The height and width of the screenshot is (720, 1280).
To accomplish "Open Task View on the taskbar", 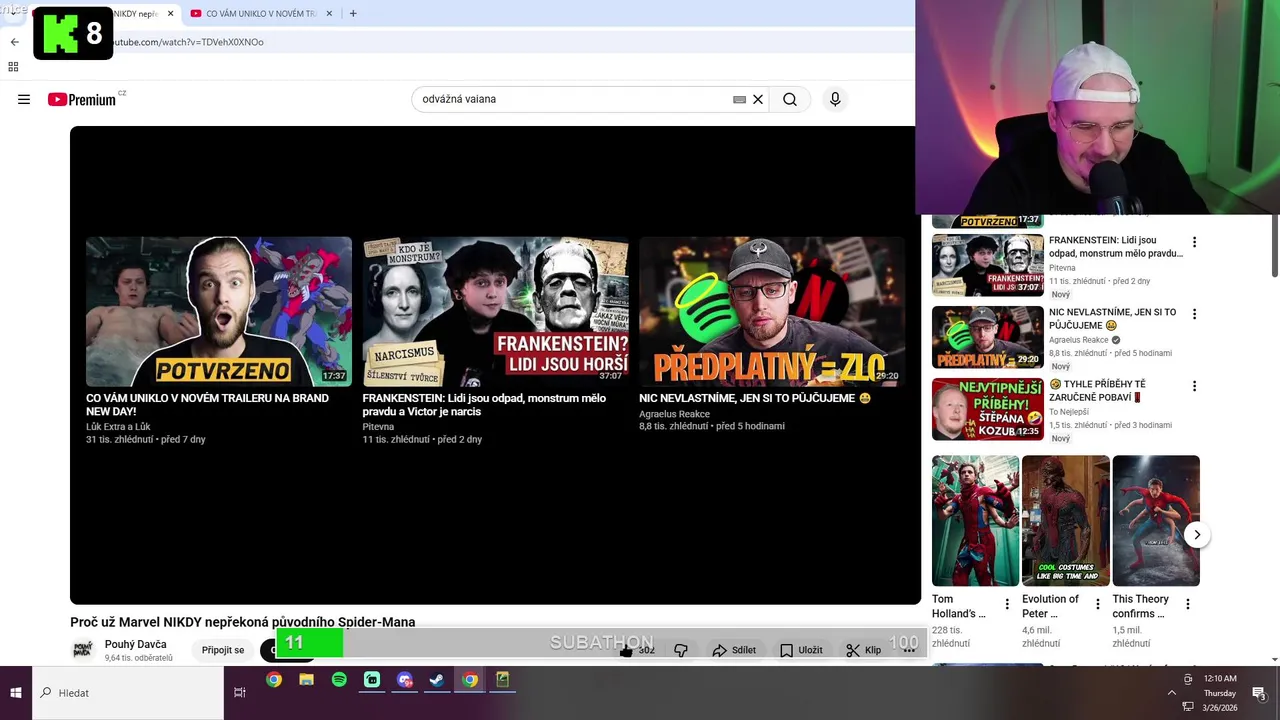I will [240, 692].
